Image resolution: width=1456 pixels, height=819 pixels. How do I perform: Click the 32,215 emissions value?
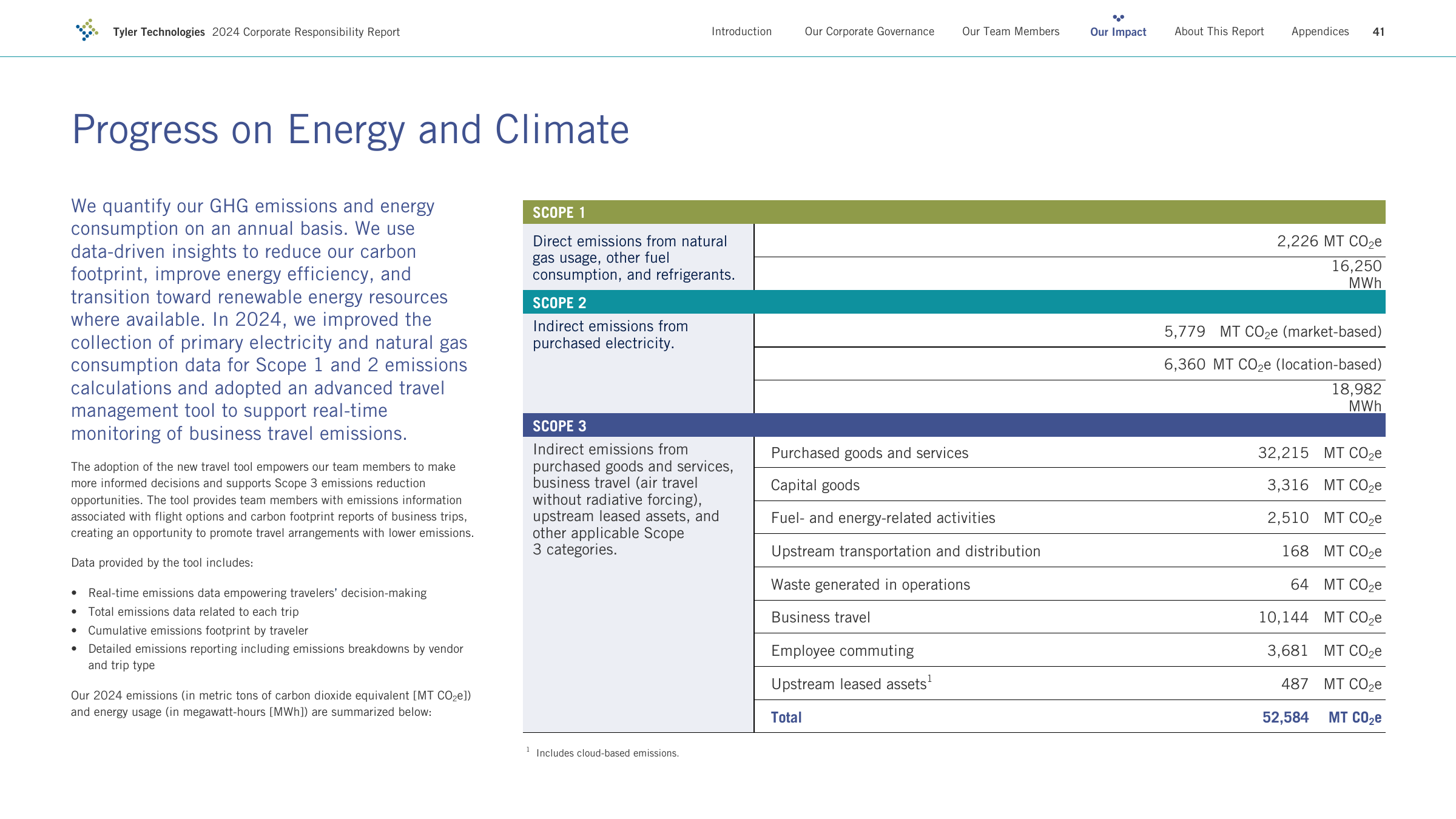pos(1283,453)
